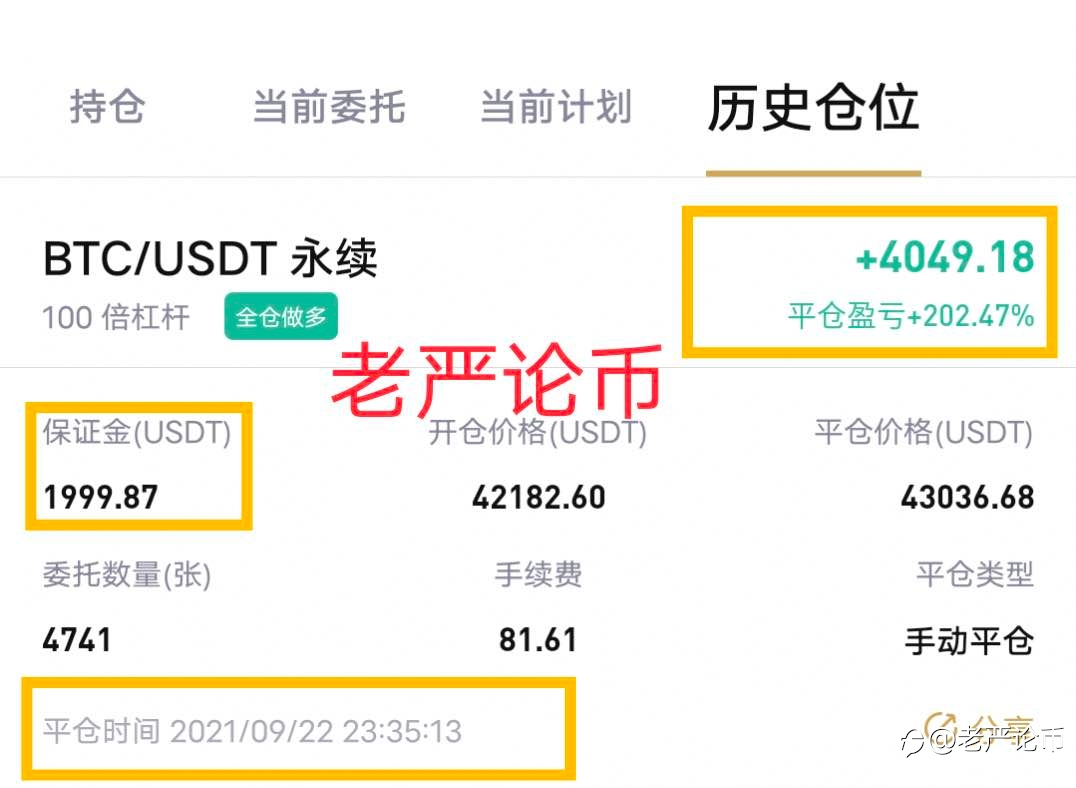1076x788 pixels.
Task: Open the 当前委托 tab
Action: [329, 107]
